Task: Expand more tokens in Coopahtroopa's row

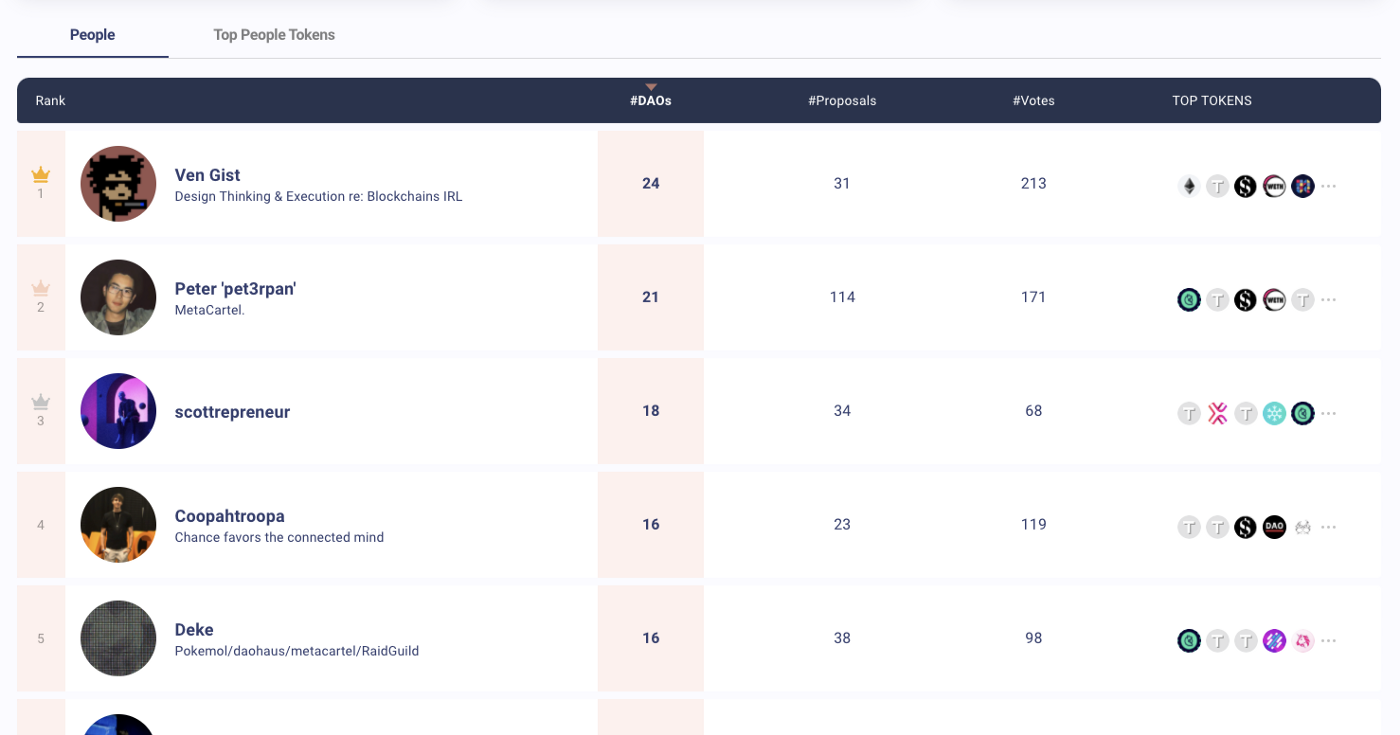Action: 1329,527
